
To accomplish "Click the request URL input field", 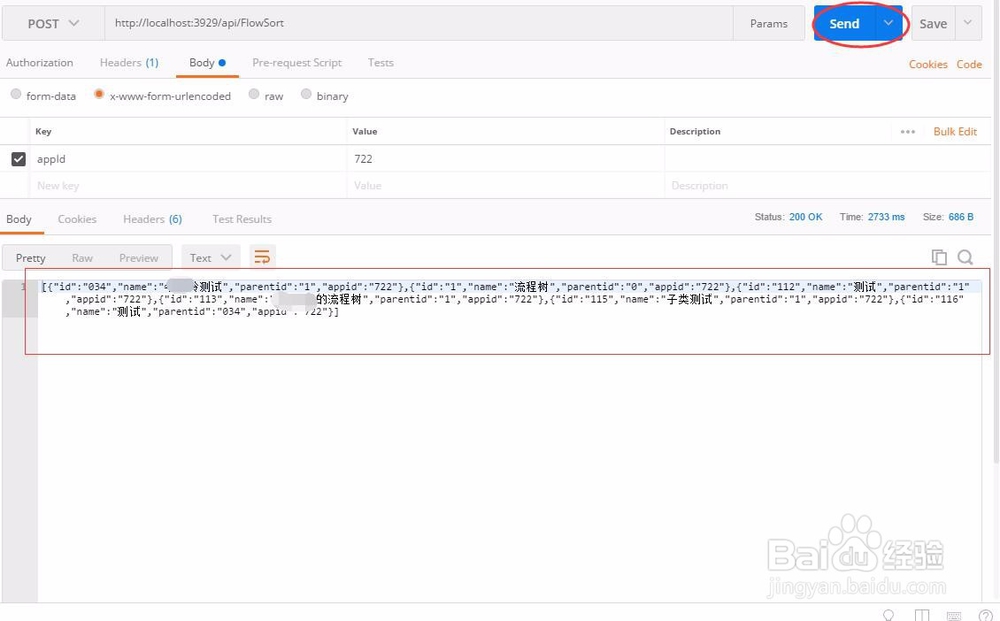I will (x=400, y=22).
